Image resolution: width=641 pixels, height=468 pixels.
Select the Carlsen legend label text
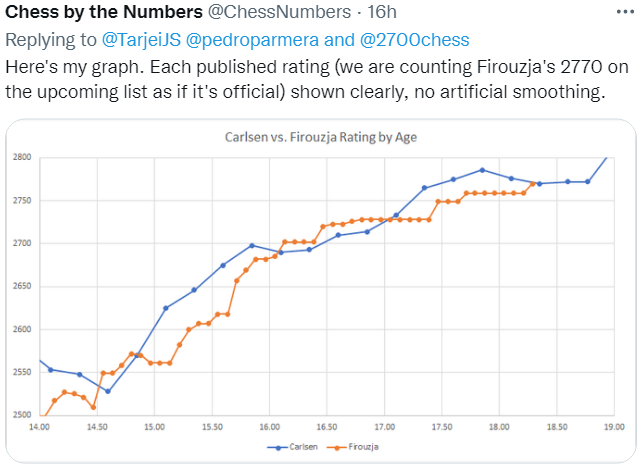[x=298, y=447]
